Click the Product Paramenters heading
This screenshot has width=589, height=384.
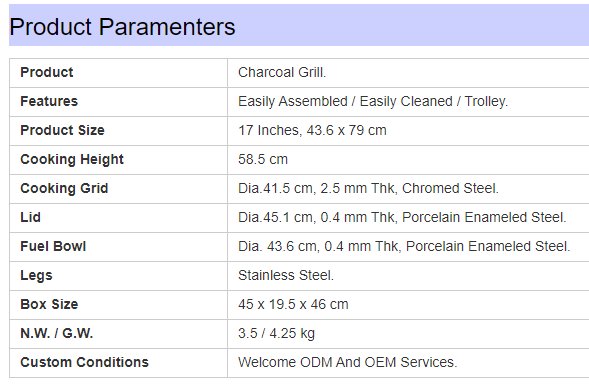click(122, 27)
